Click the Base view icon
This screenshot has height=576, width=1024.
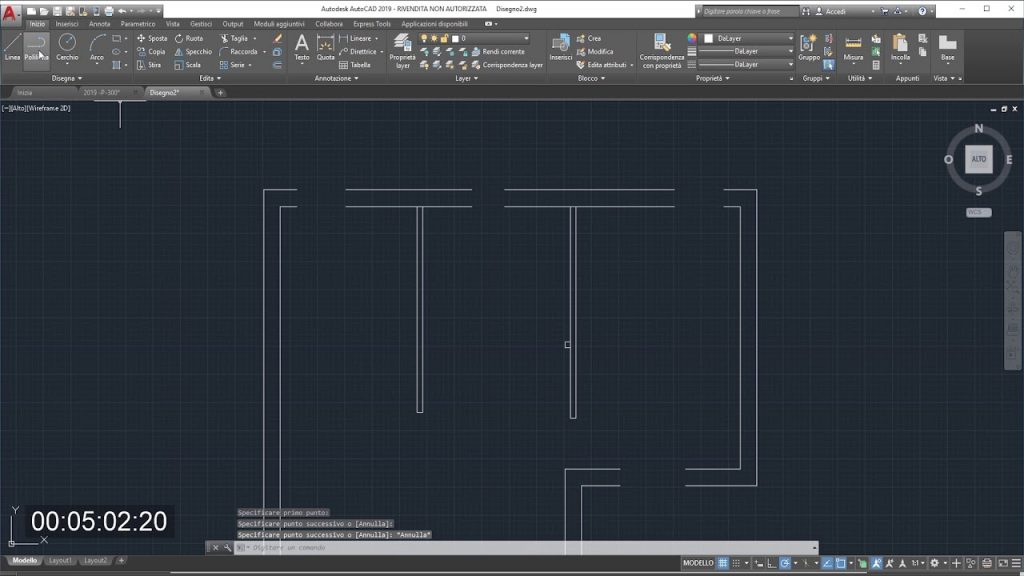[948, 48]
